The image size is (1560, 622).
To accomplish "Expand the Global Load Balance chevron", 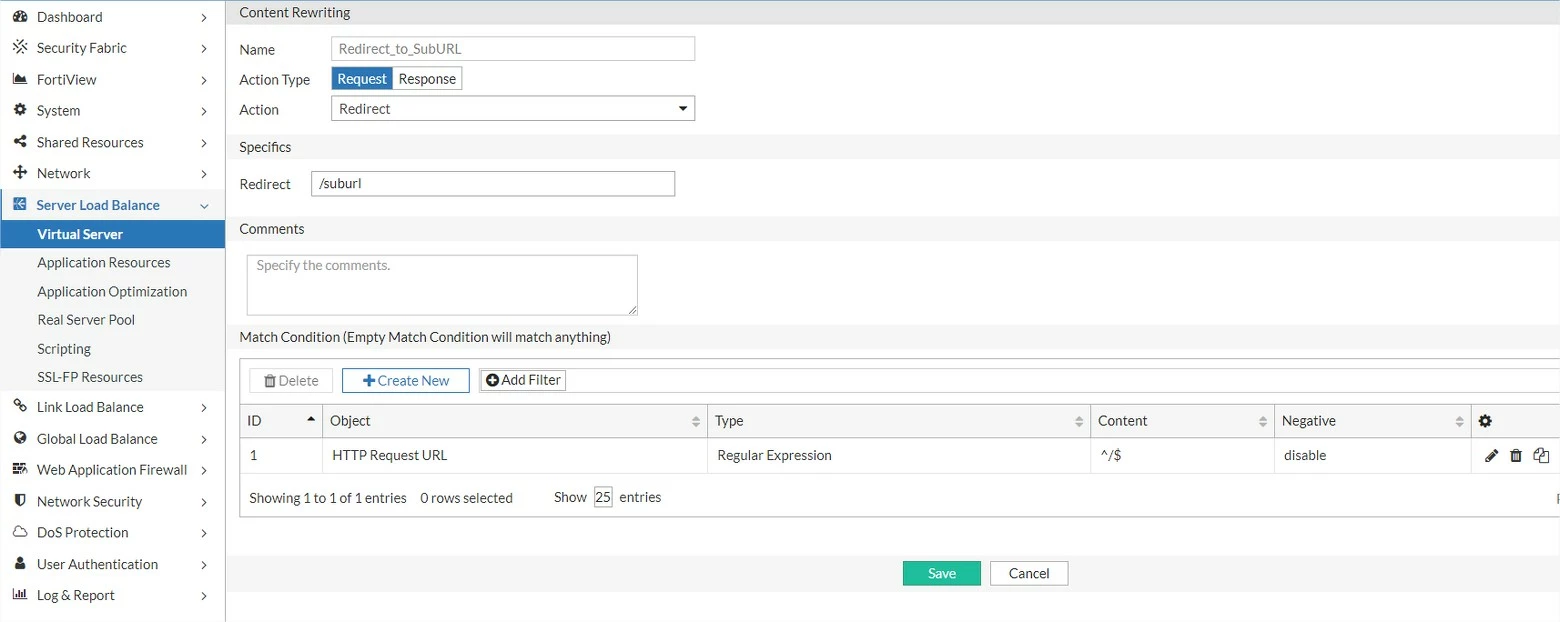I will 204,439.
